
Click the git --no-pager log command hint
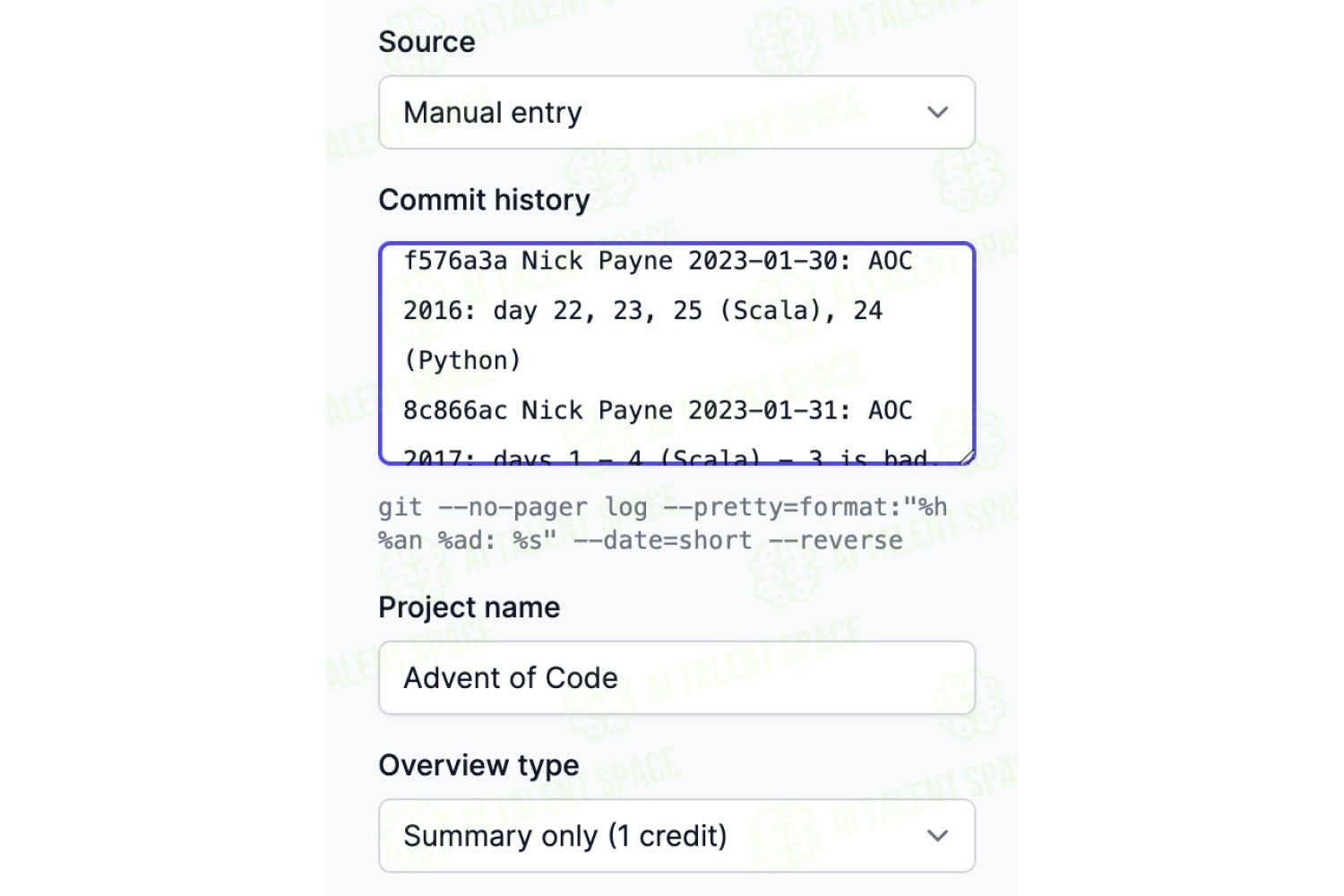tap(662, 523)
